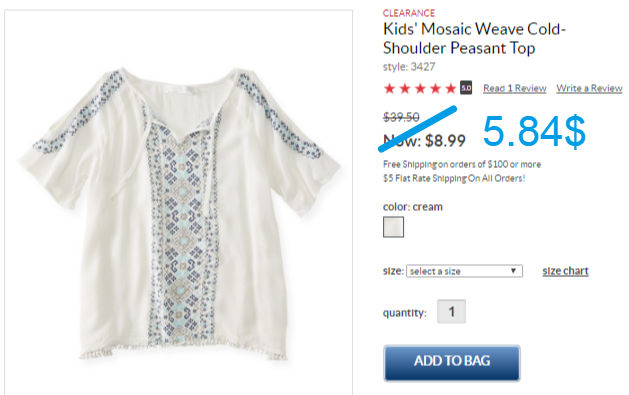
Task: Click the 5.0 rating badge
Action: 466,88
